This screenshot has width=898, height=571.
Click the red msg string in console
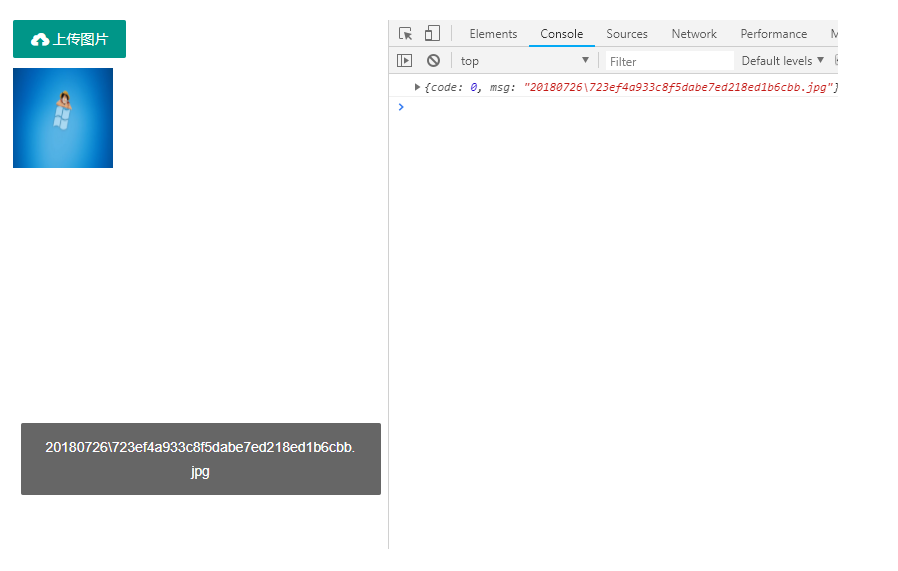point(678,87)
